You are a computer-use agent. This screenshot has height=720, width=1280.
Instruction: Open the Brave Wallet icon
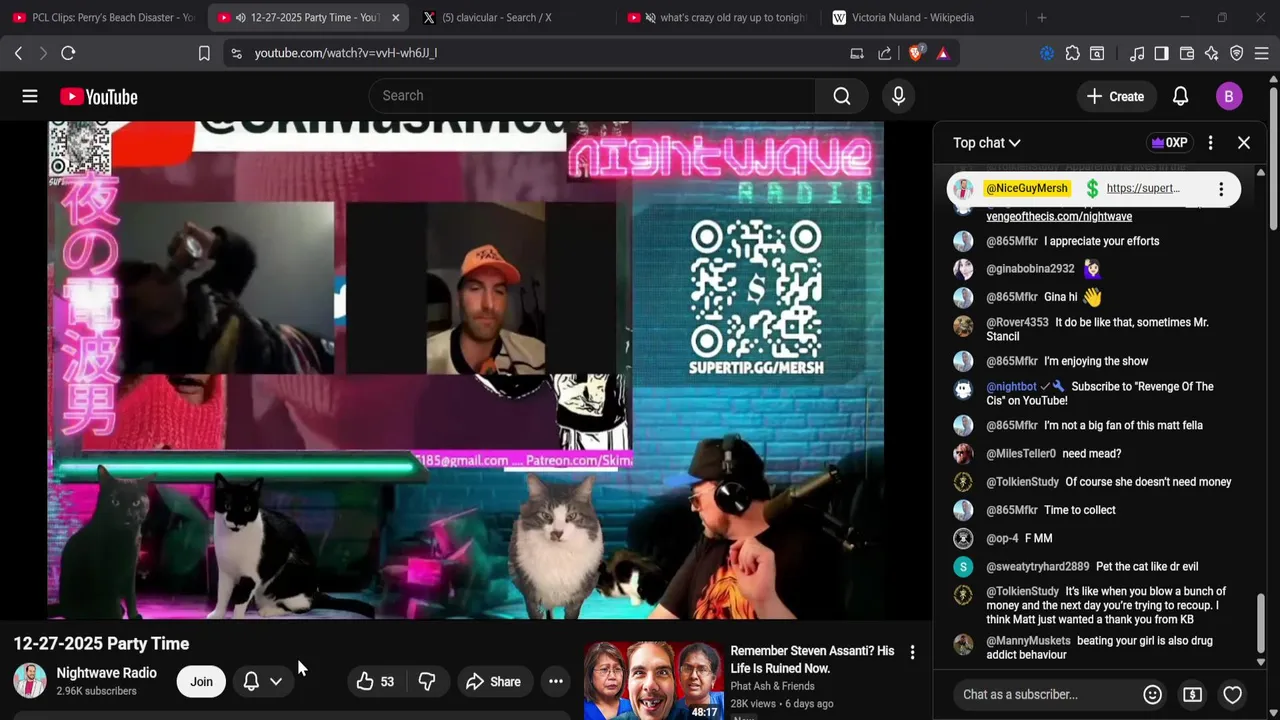click(x=1187, y=53)
